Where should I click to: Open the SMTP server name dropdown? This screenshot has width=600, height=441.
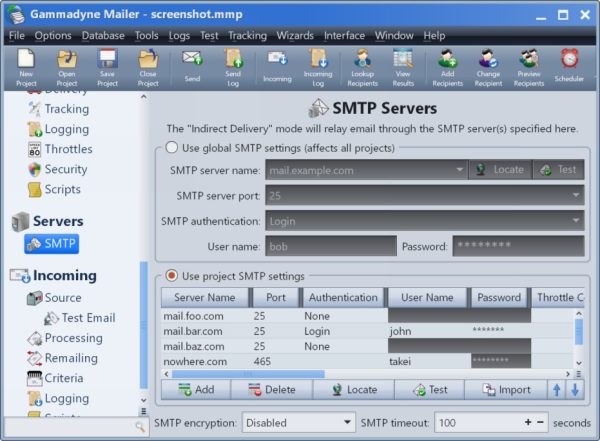[x=459, y=170]
